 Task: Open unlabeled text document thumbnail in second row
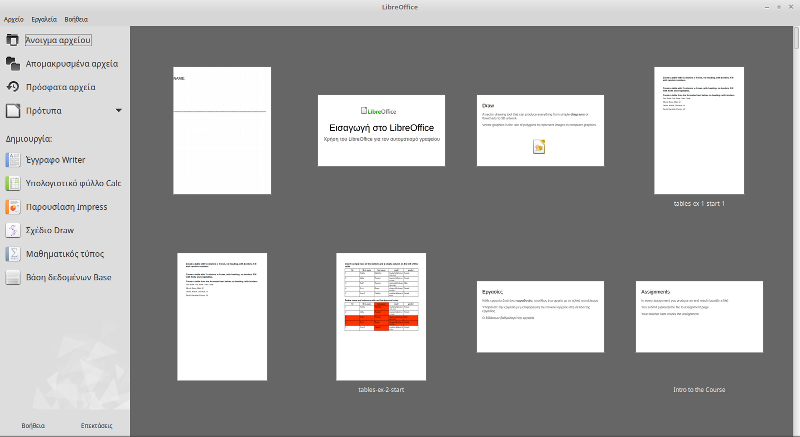pyautogui.click(x=222, y=317)
